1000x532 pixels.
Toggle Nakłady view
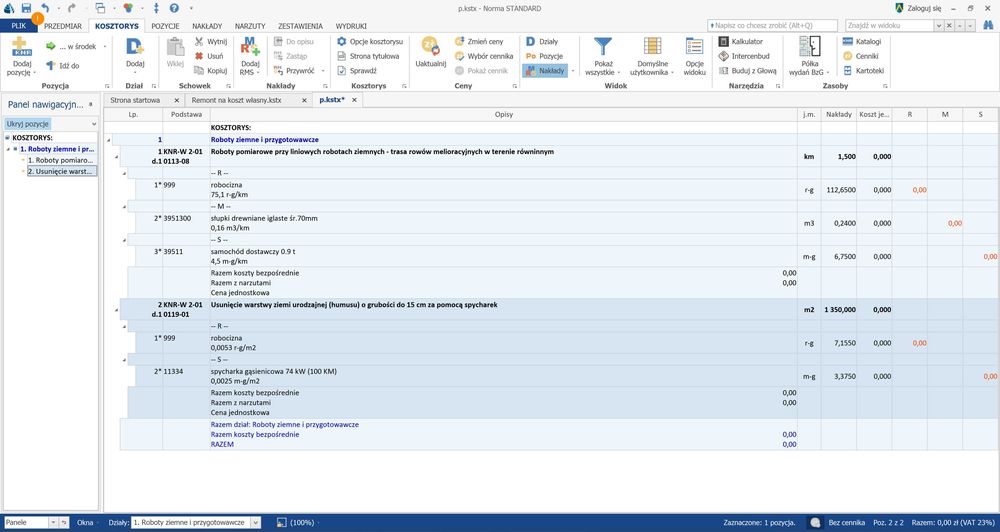[545, 71]
